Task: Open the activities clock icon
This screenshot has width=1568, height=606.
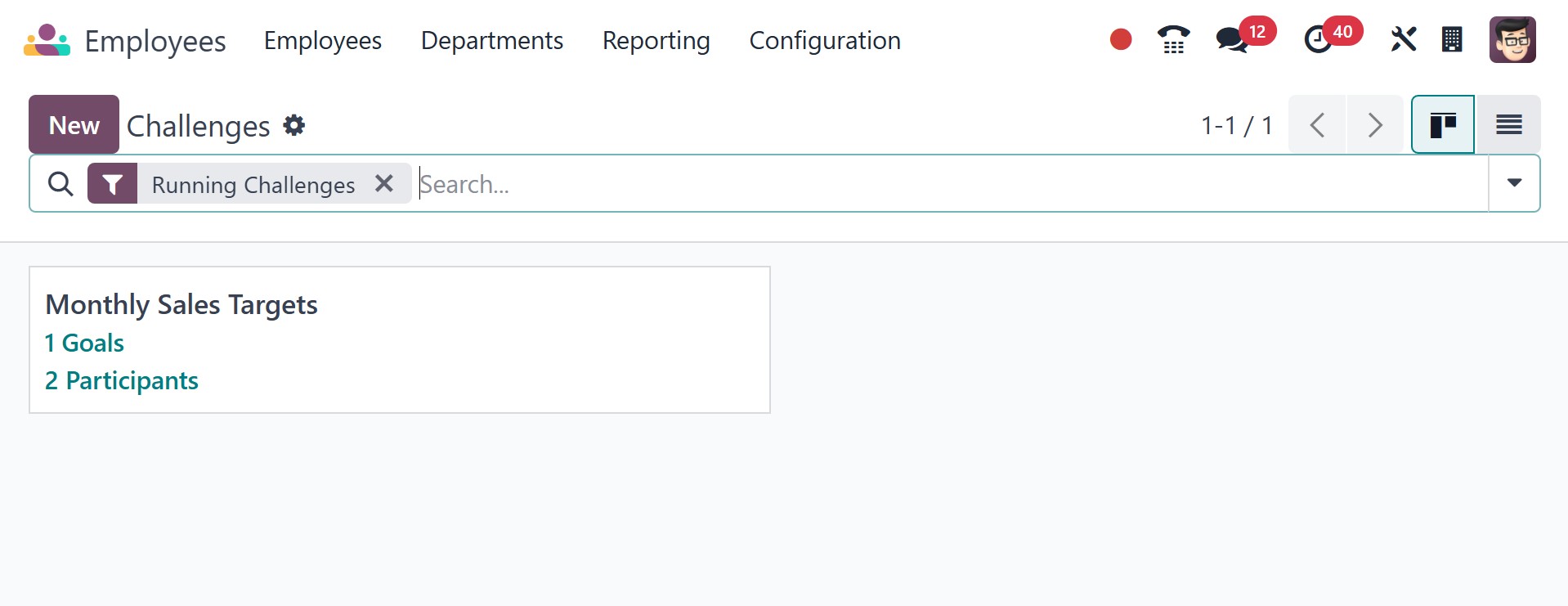Action: (1317, 39)
